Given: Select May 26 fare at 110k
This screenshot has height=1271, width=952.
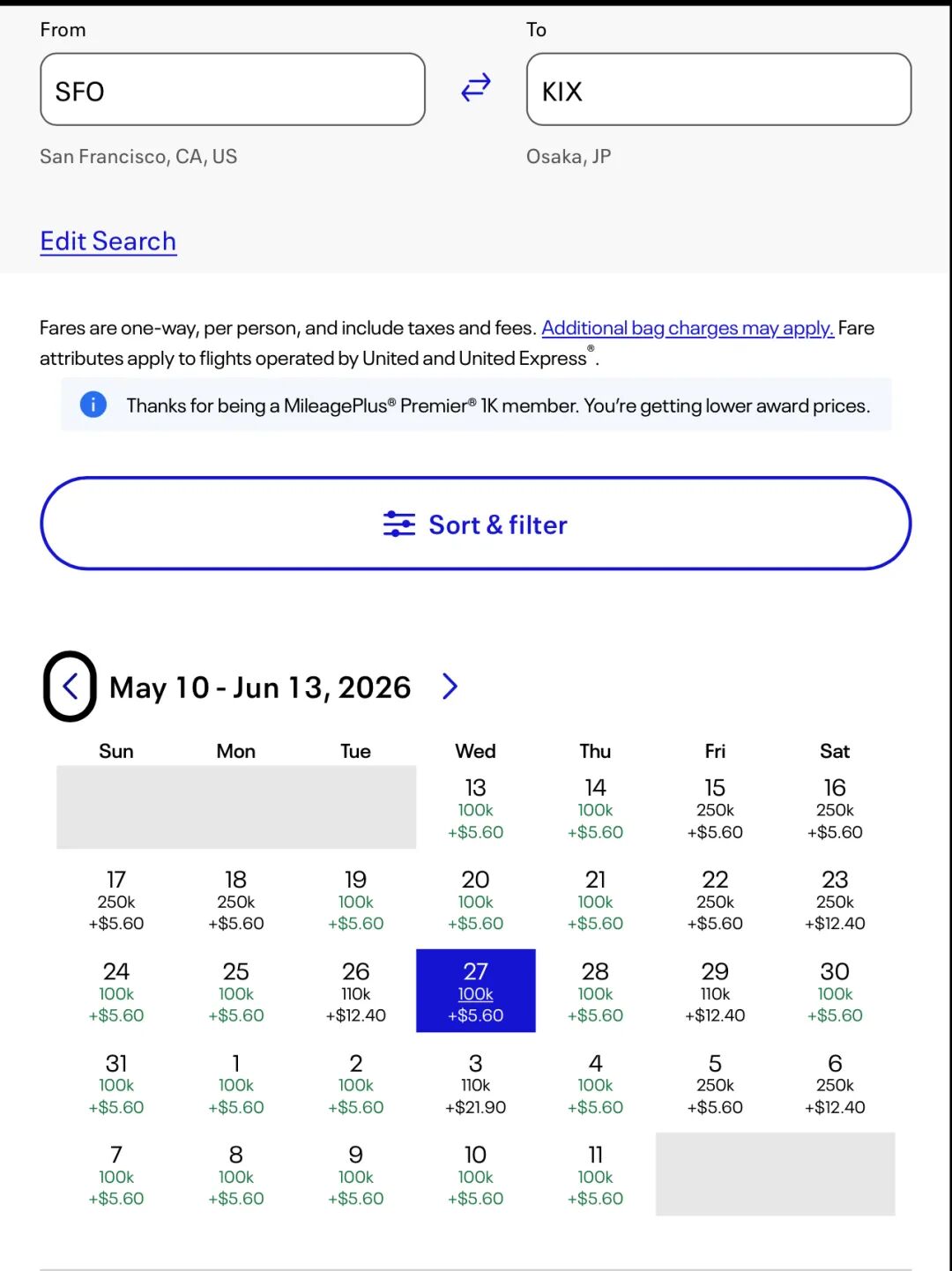Looking at the screenshot, I should [355, 992].
